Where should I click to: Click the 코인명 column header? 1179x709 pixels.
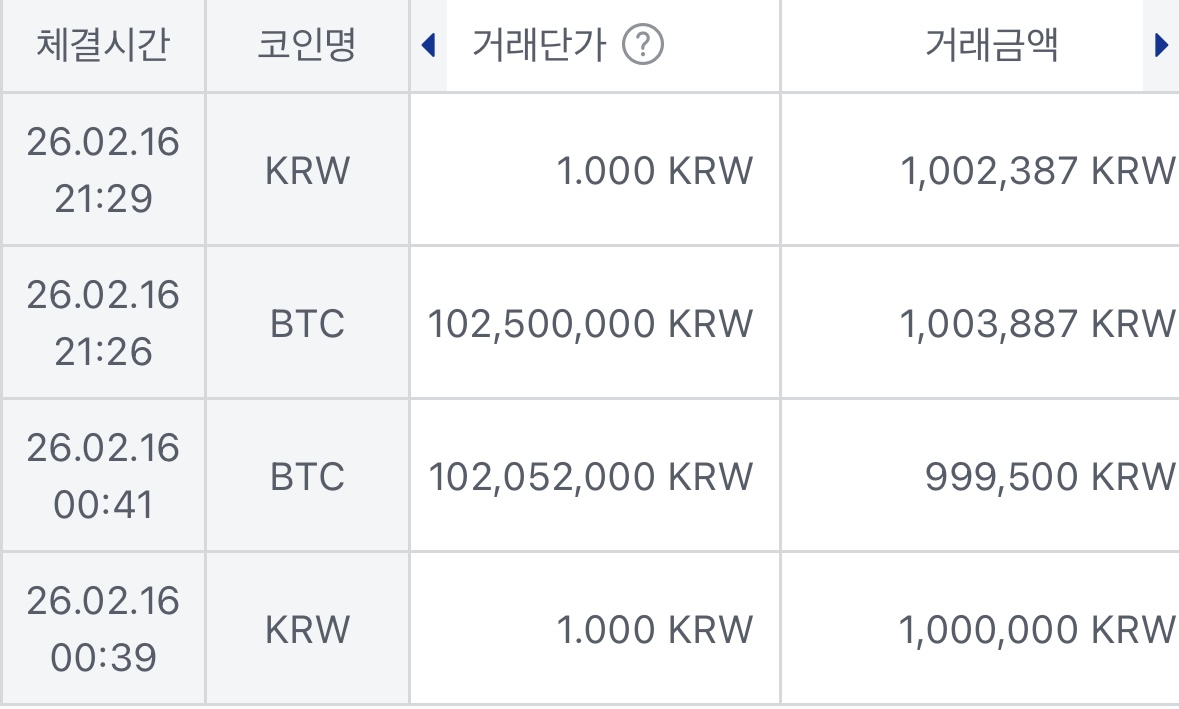(307, 46)
